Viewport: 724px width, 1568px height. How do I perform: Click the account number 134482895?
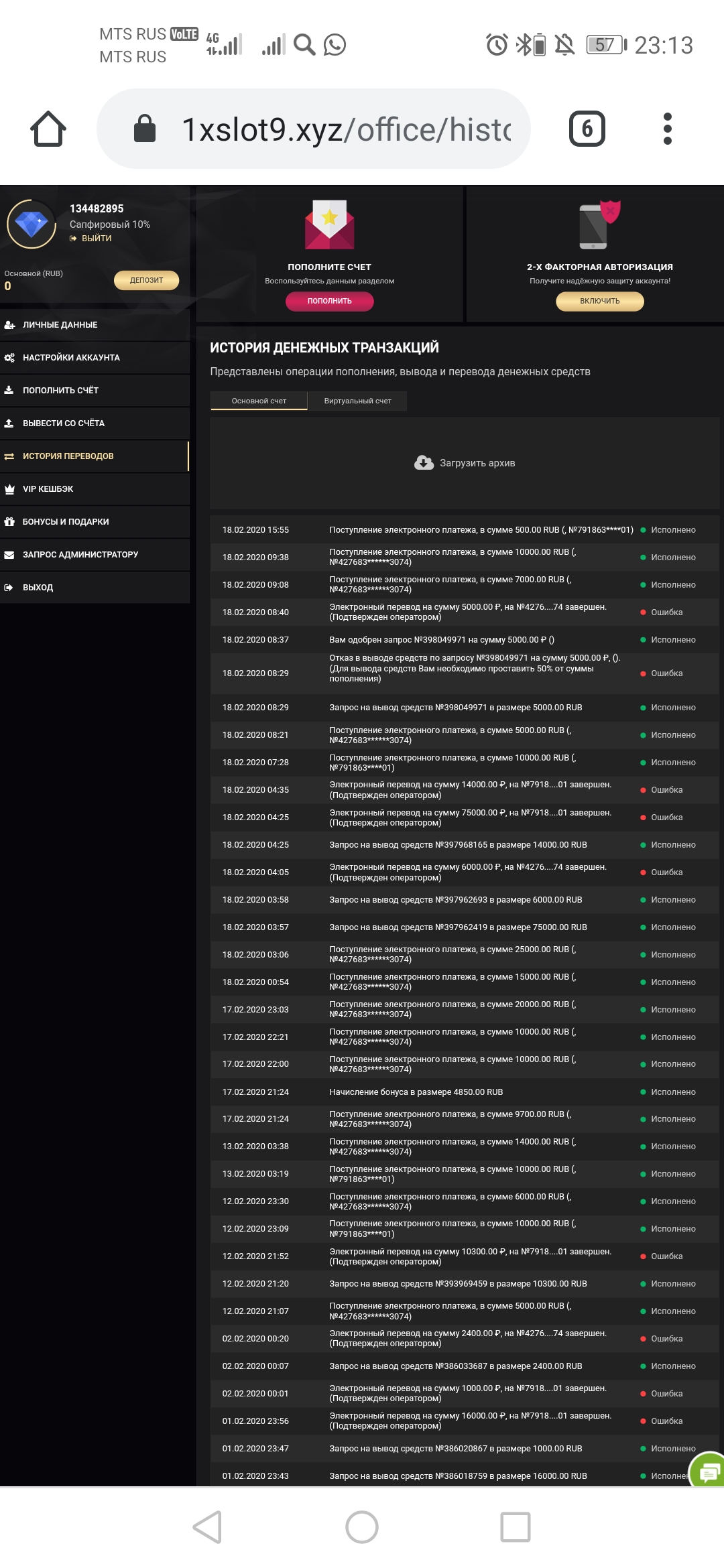97,208
